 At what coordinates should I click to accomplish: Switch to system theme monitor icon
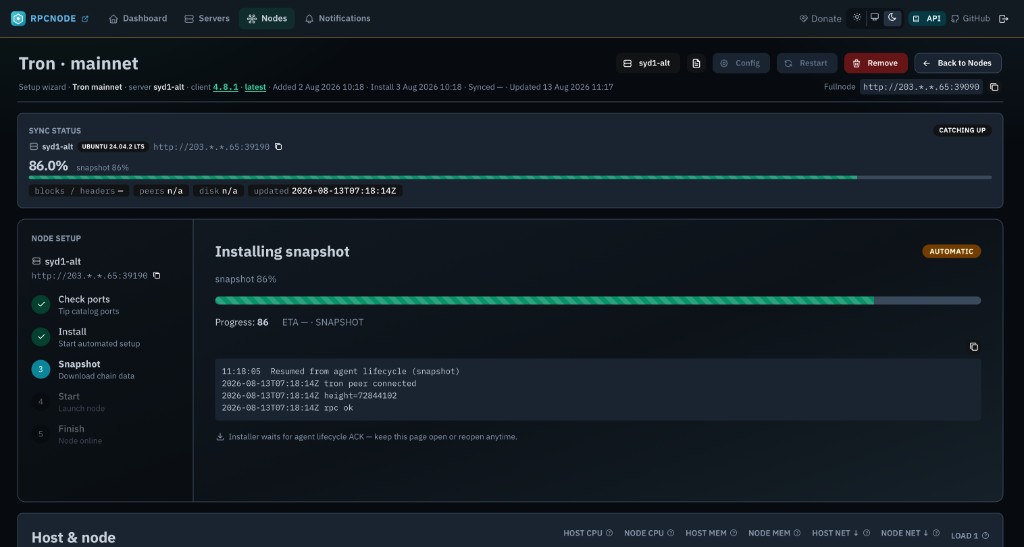coord(874,18)
